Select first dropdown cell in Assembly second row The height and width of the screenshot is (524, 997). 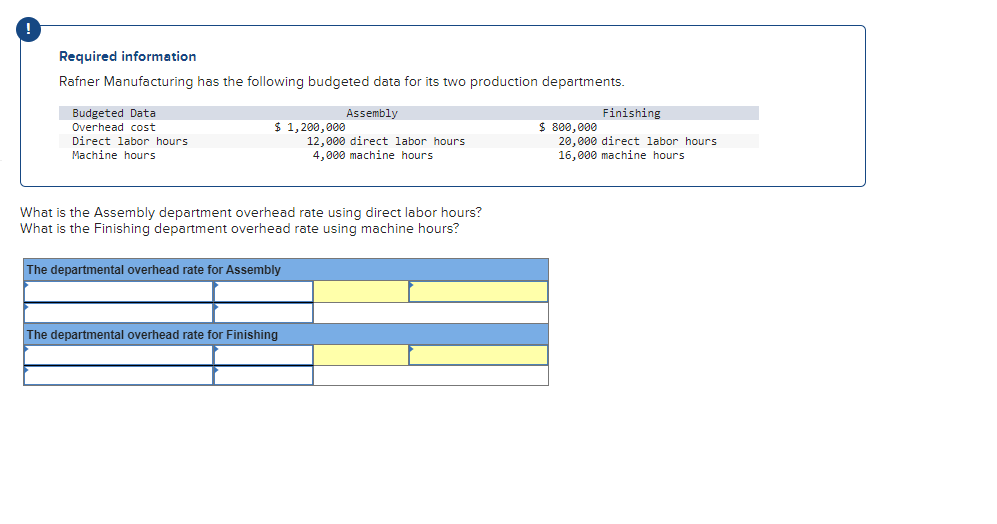pos(118,313)
